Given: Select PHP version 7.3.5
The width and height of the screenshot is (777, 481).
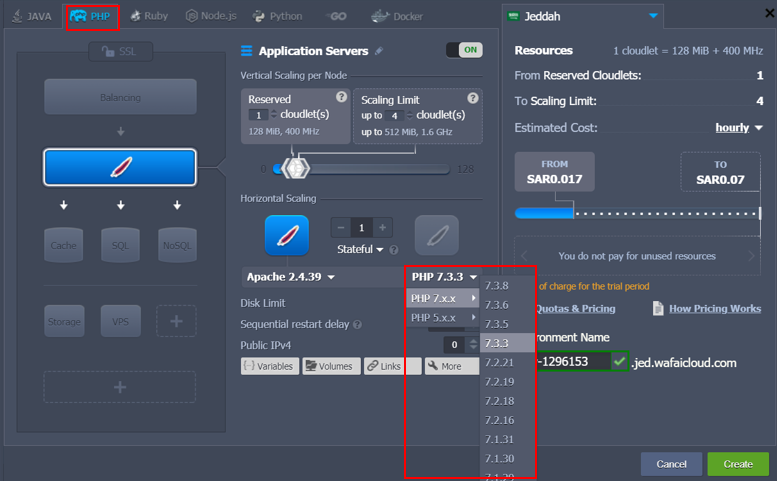Looking at the screenshot, I should 507,324.
